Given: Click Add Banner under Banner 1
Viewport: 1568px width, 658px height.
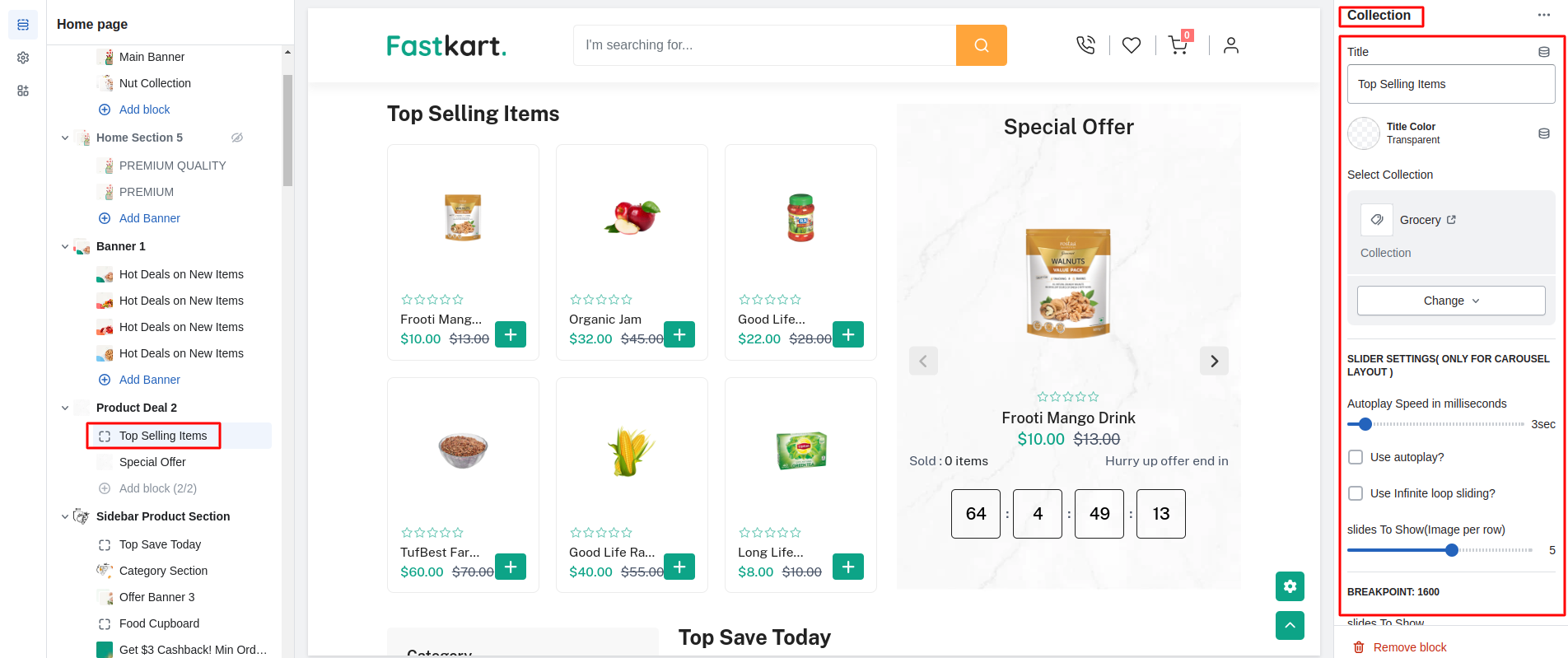Looking at the screenshot, I should tap(149, 380).
